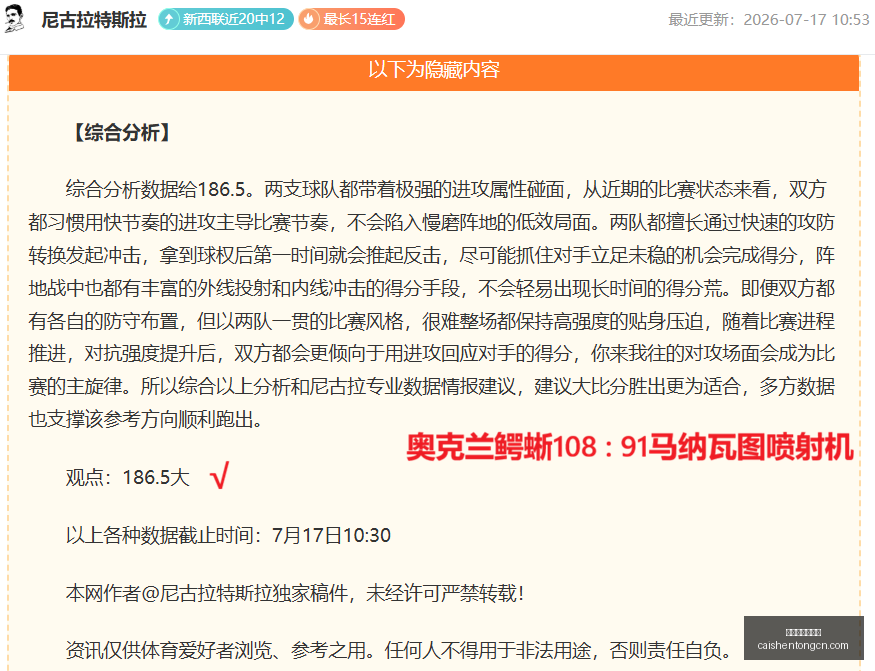Click the red check mark after 186.5大
This screenshot has width=875, height=671.
pyautogui.click(x=219, y=476)
